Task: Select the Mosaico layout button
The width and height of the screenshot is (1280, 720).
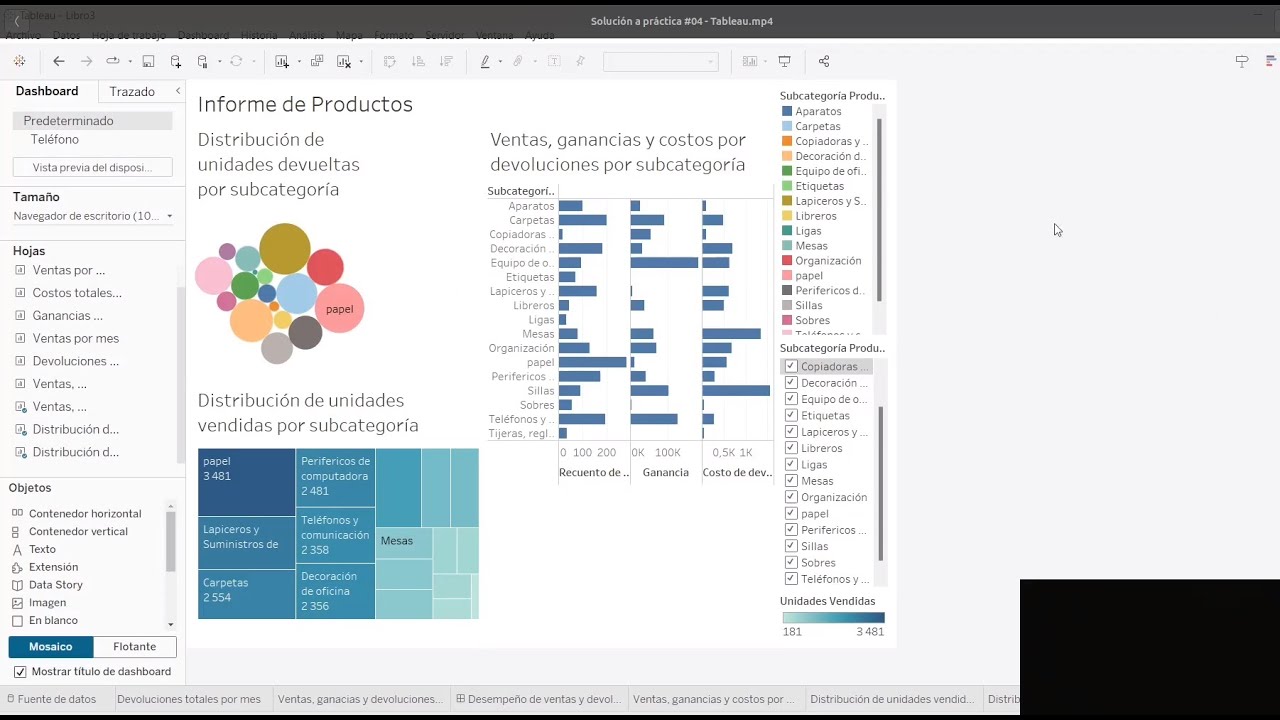Action: (x=50, y=647)
